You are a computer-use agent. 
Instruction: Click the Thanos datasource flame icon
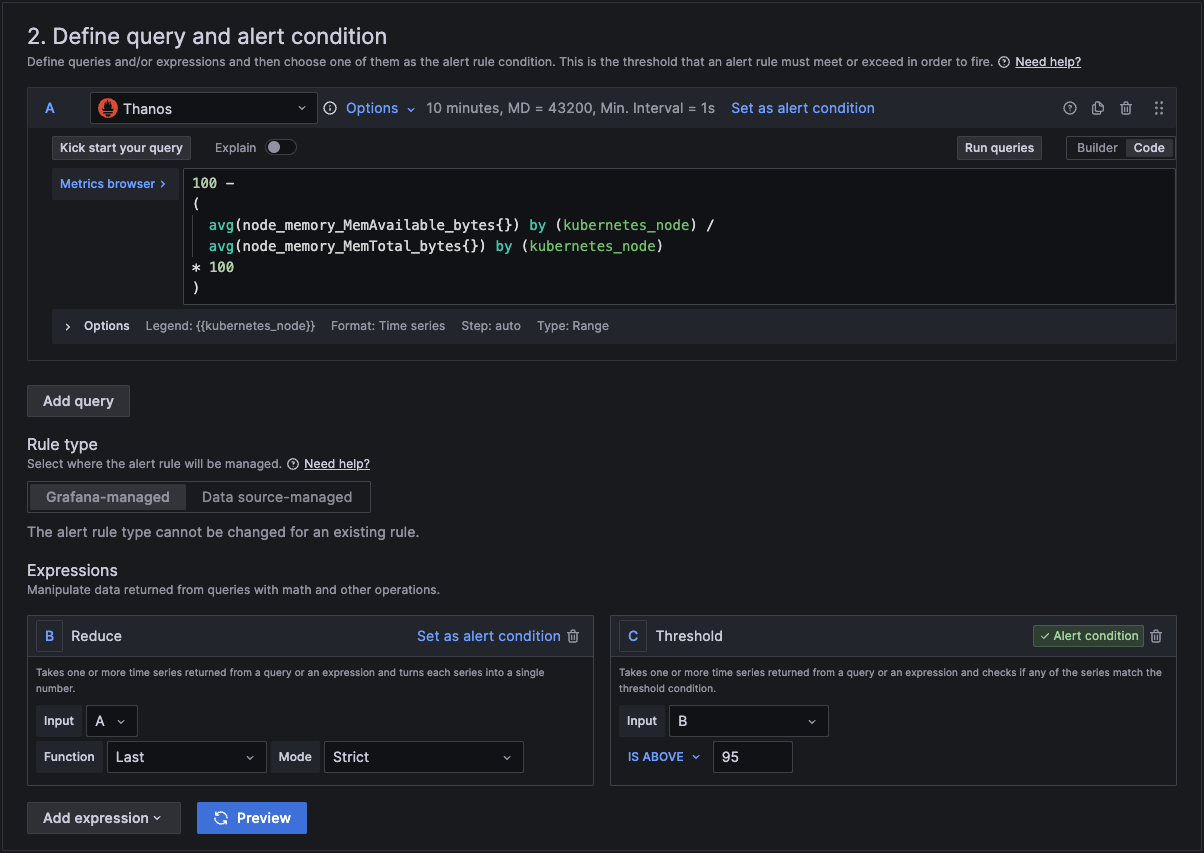[x=108, y=108]
